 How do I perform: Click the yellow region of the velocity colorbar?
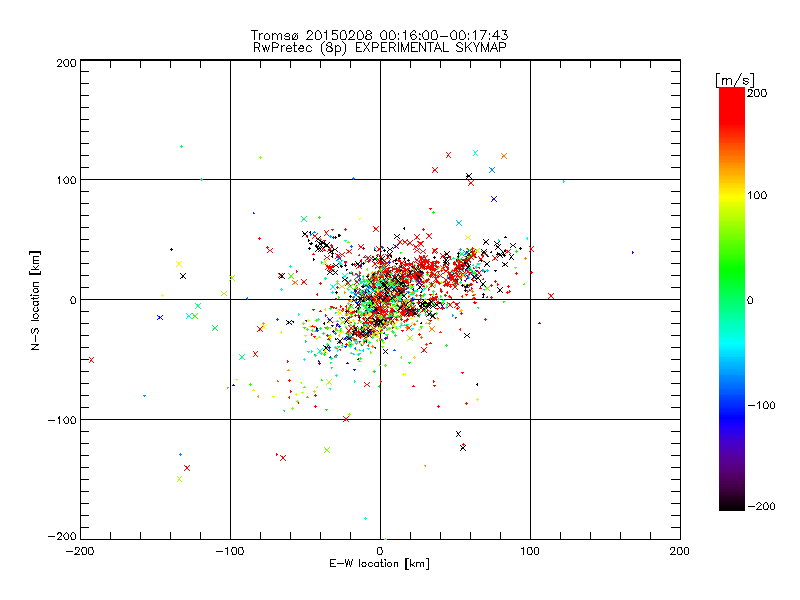click(x=732, y=196)
